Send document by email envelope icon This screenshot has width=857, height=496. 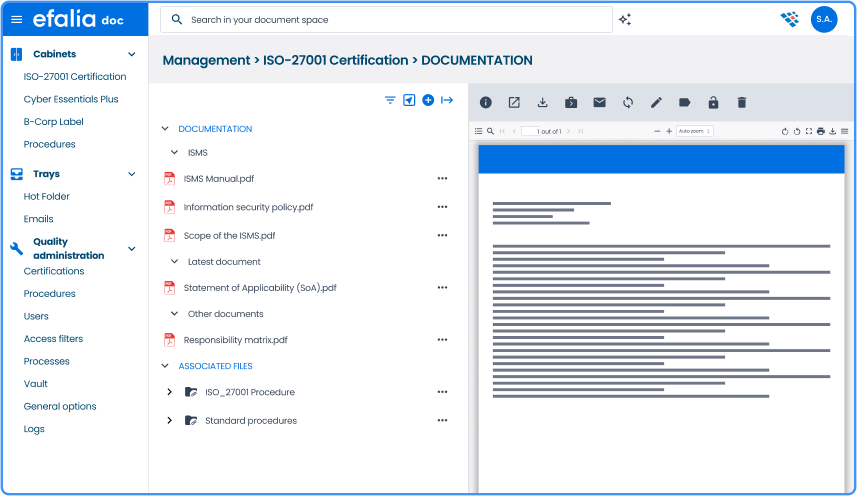[x=600, y=102]
